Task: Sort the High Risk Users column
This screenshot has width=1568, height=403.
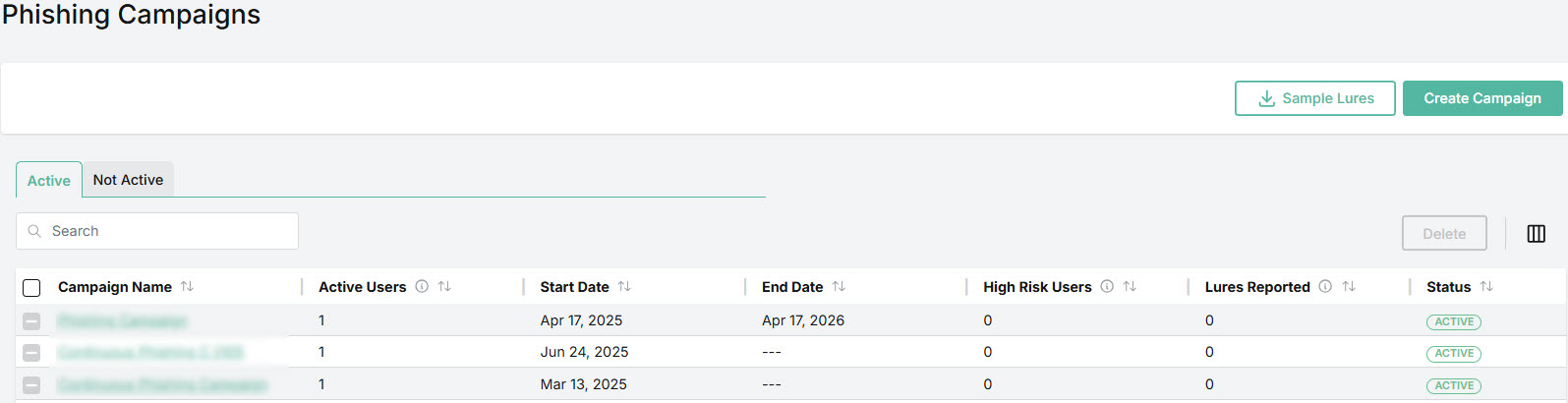Action: coord(1130,287)
